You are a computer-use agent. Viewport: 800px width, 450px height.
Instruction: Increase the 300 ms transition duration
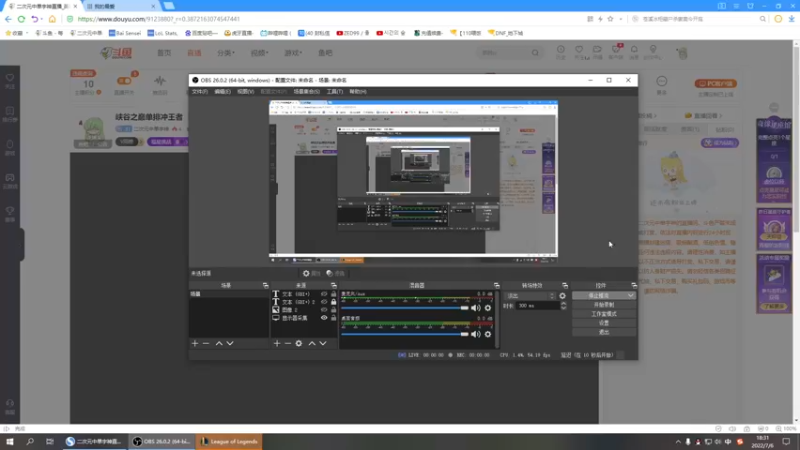[563, 304]
